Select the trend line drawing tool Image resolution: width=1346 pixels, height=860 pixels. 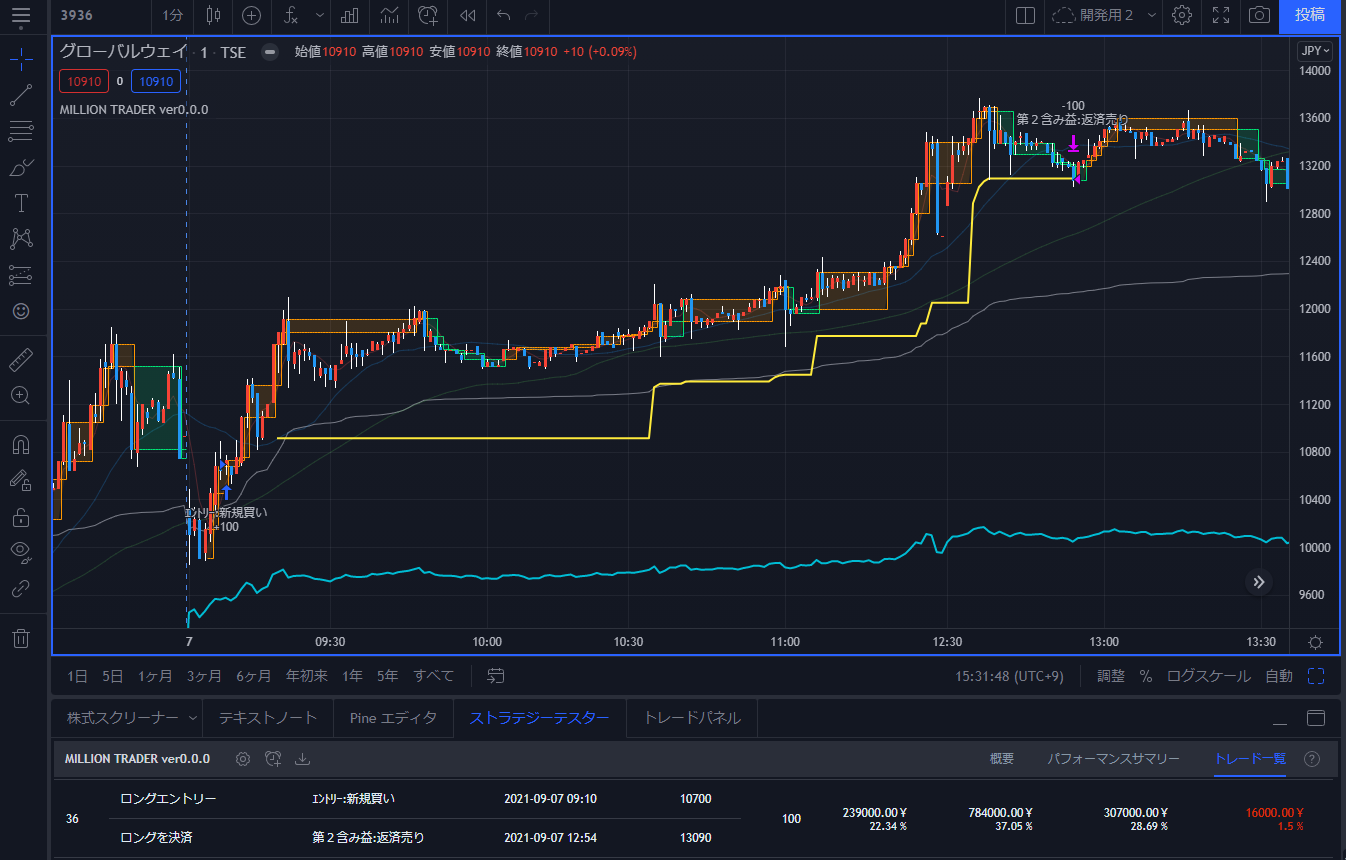tap(20, 95)
